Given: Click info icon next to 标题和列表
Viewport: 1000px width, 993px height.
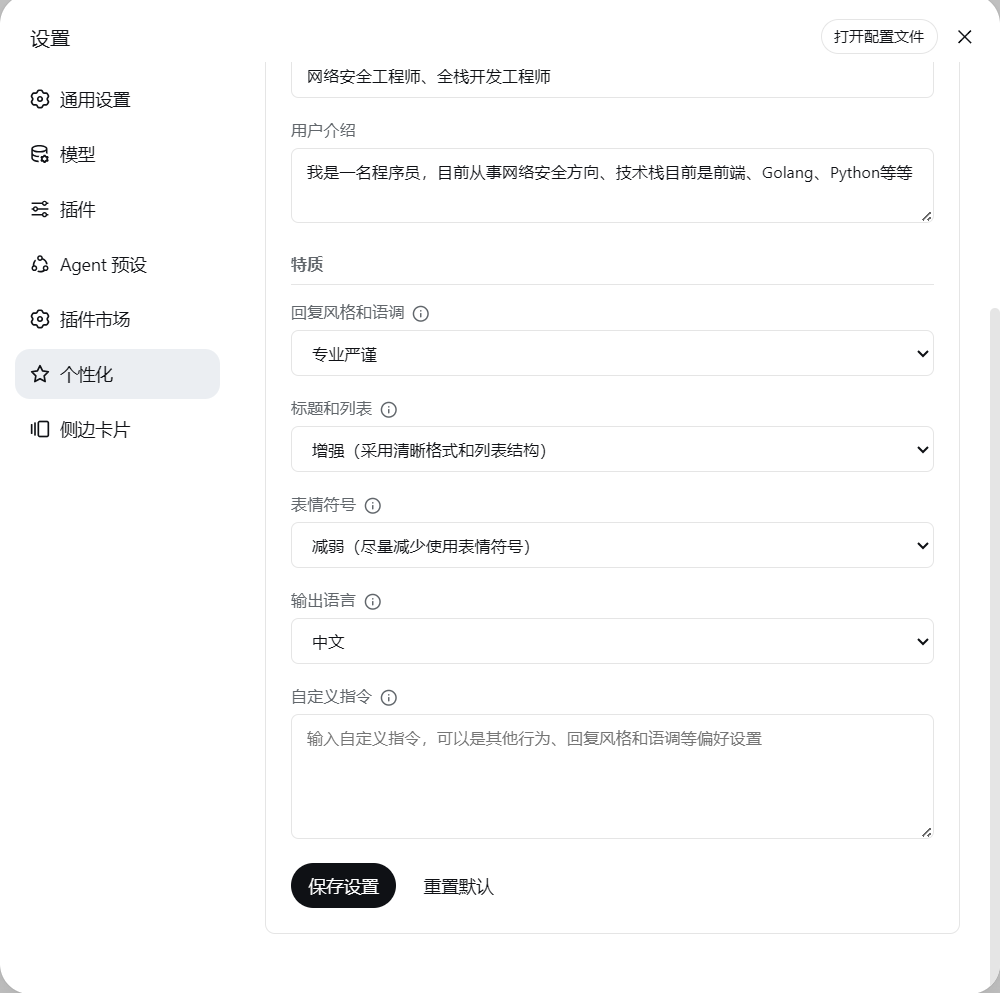Looking at the screenshot, I should coord(388,409).
